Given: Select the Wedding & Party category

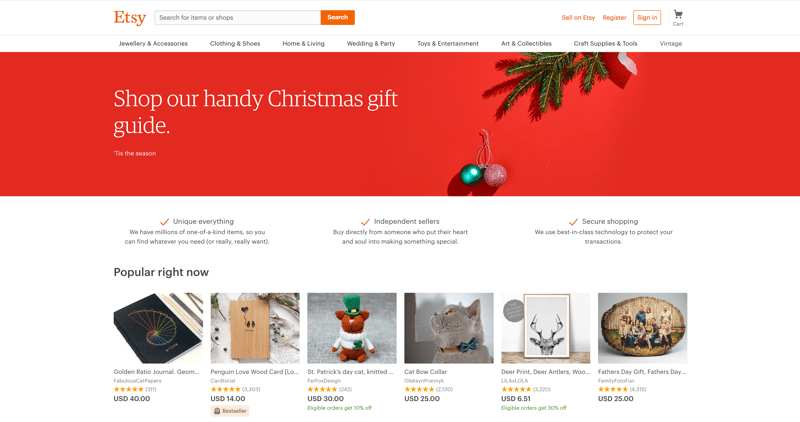Looking at the screenshot, I should pos(371,44).
